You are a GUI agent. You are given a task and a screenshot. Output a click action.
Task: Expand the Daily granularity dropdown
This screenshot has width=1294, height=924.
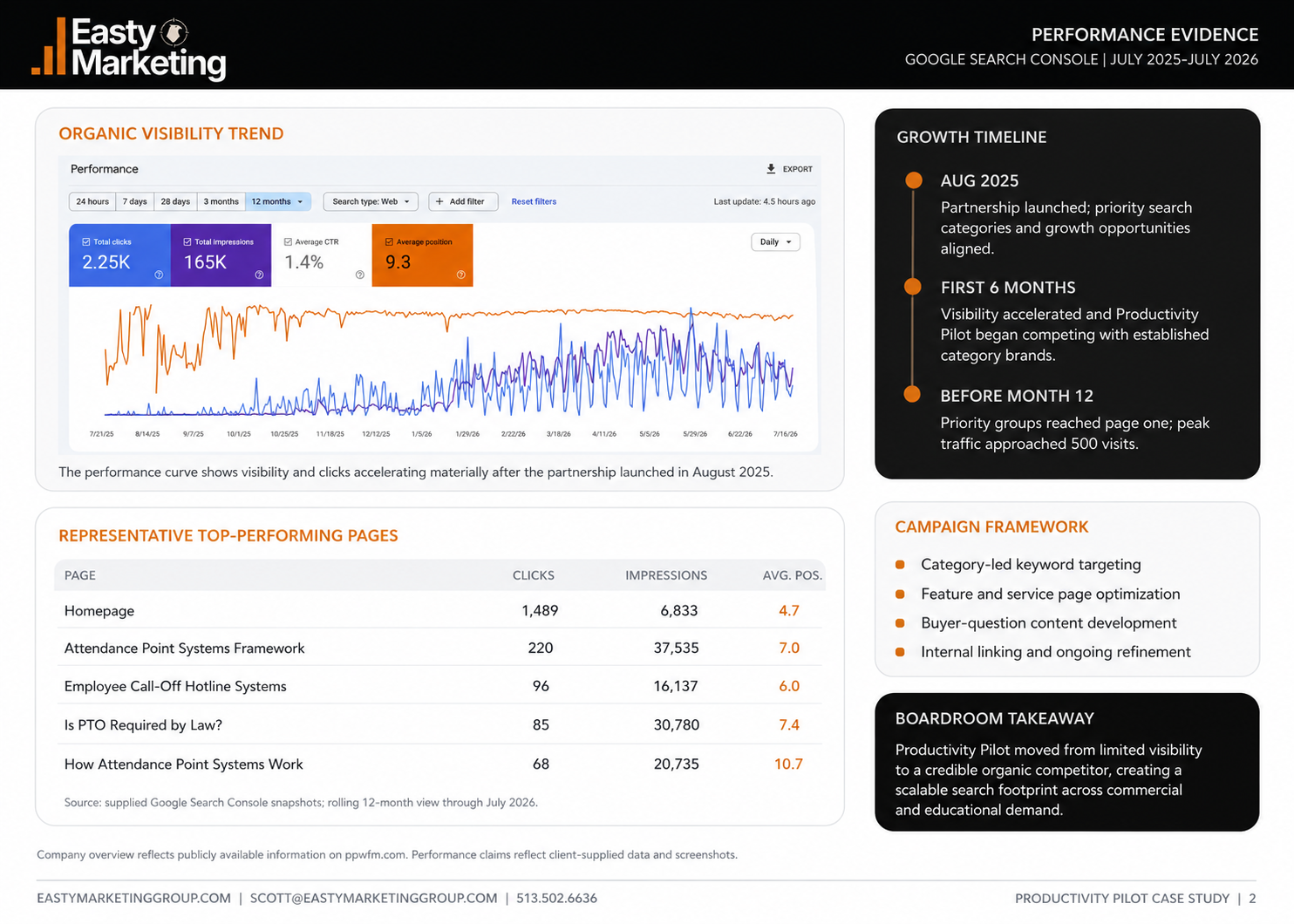[x=775, y=242]
